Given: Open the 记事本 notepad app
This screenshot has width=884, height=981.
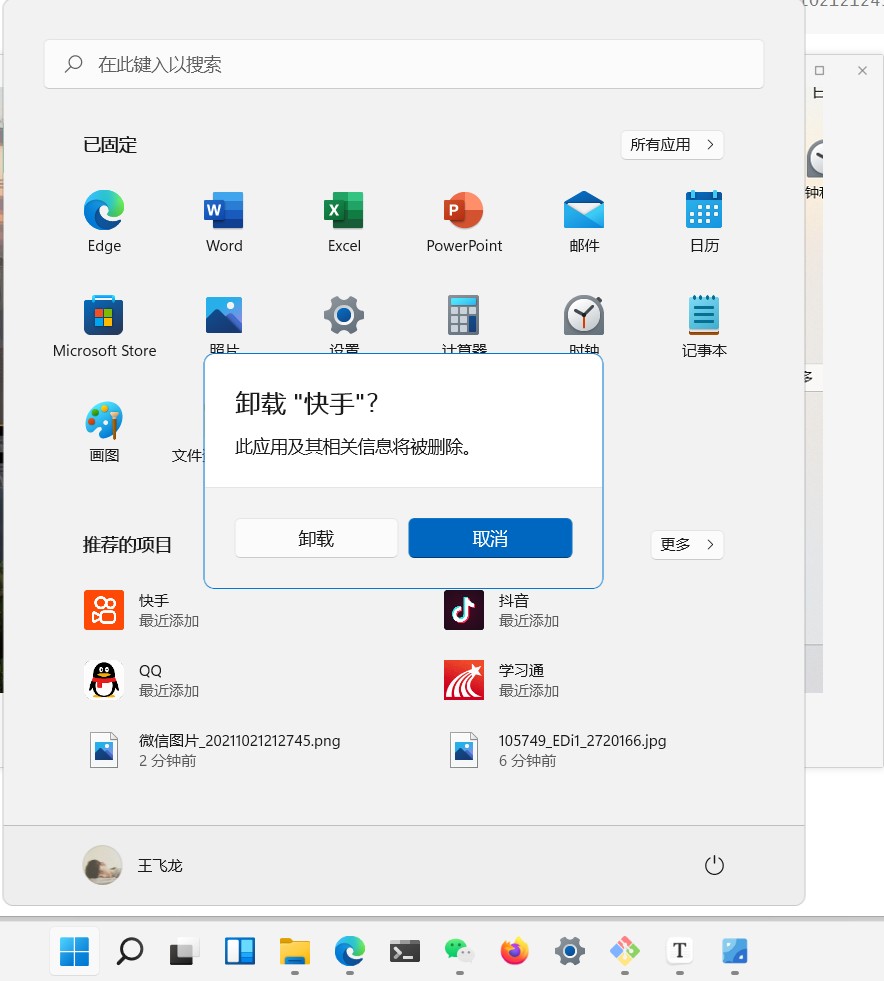Looking at the screenshot, I should (x=704, y=325).
